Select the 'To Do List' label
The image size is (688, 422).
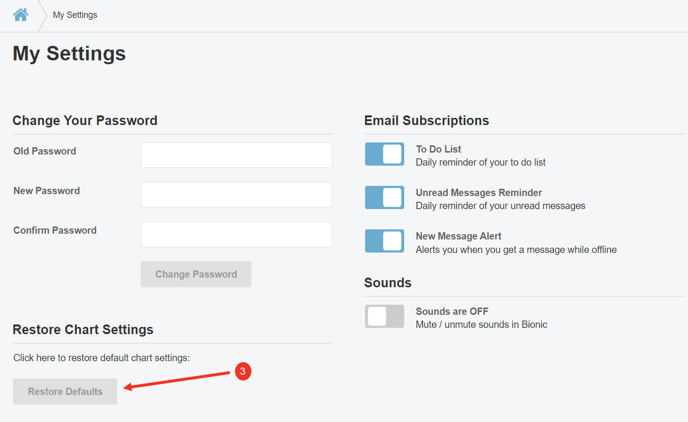[438, 149]
